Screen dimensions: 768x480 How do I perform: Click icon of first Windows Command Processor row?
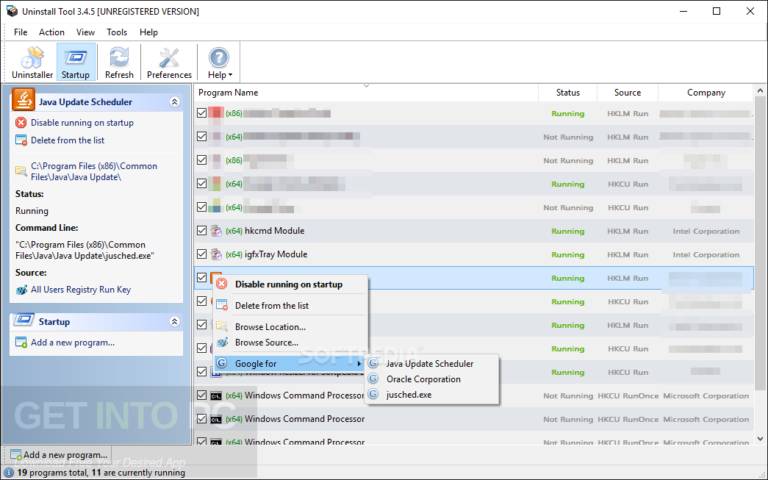click(216, 396)
